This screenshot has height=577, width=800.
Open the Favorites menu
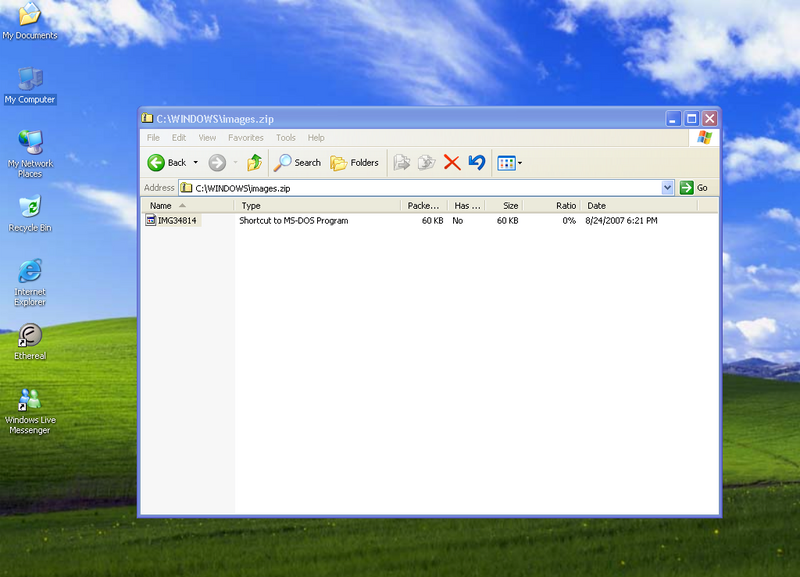click(x=245, y=138)
